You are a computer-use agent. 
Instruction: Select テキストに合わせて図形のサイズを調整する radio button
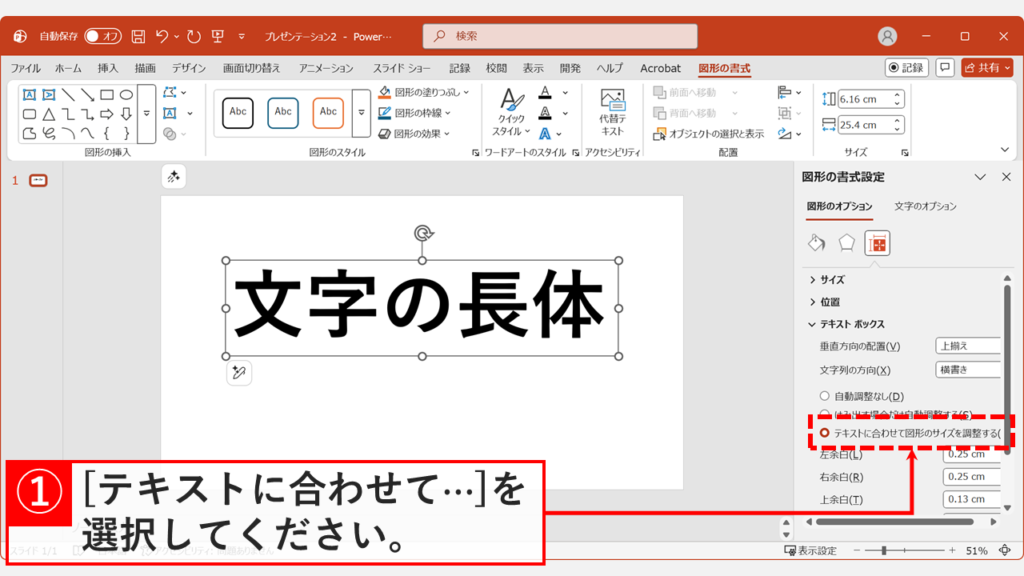coord(824,431)
